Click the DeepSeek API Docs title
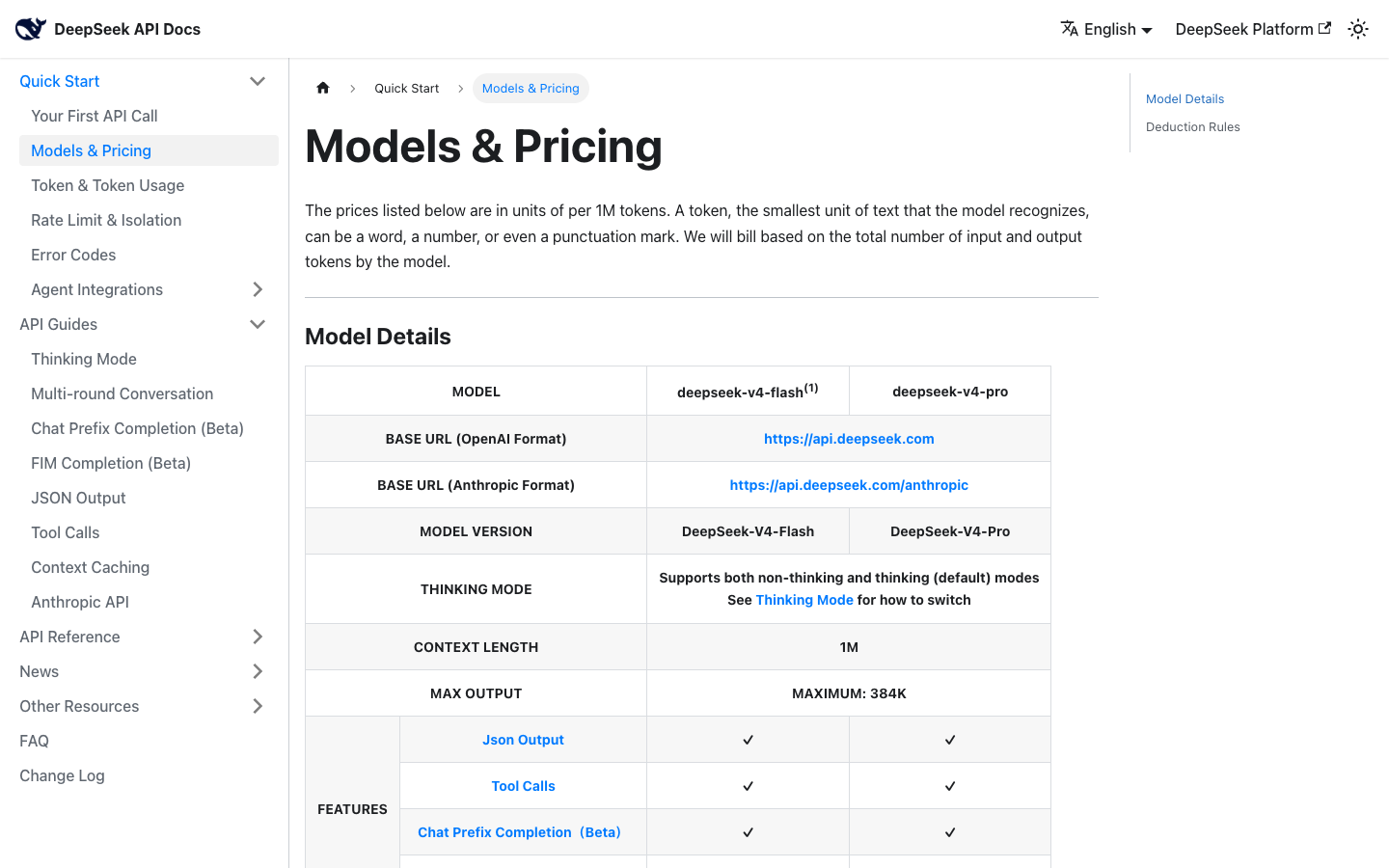The image size is (1389, 868). point(127,29)
